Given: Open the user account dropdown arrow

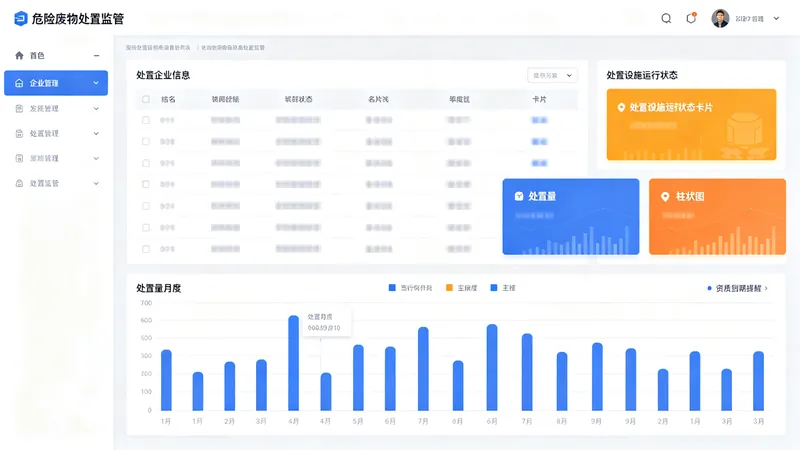Looking at the screenshot, I should click(x=776, y=18).
